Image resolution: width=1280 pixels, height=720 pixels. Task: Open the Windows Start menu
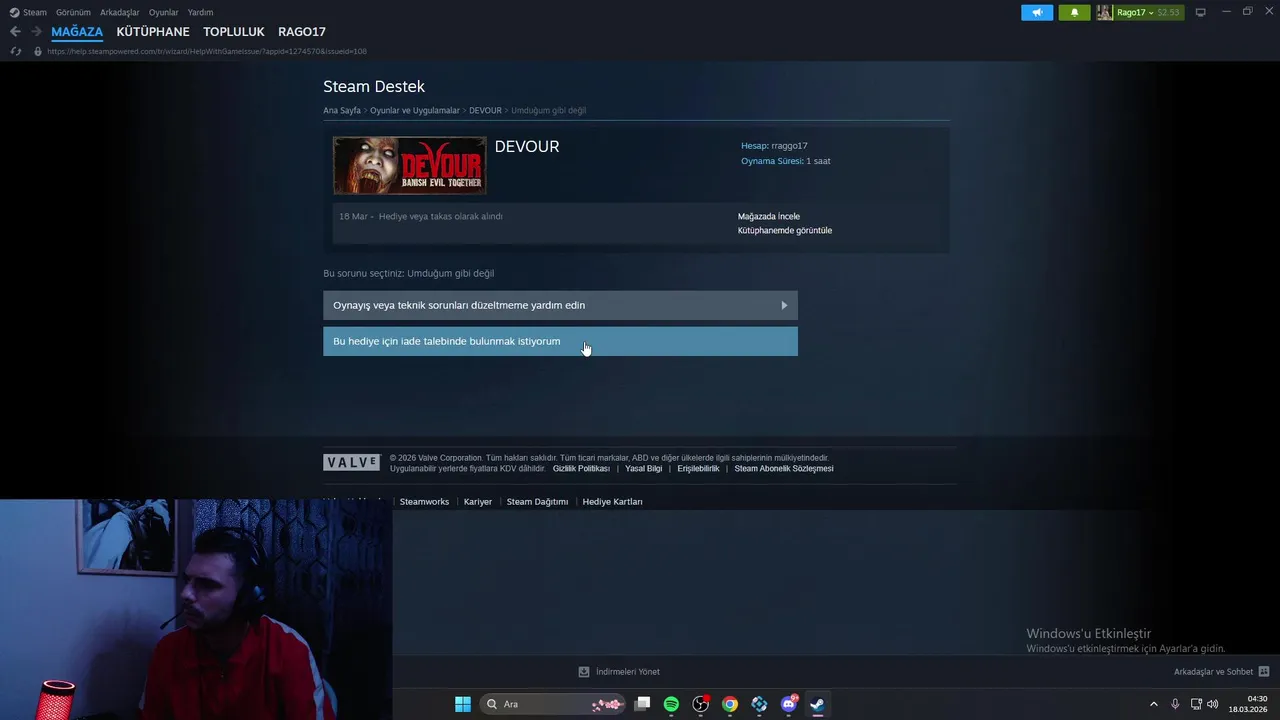point(463,704)
